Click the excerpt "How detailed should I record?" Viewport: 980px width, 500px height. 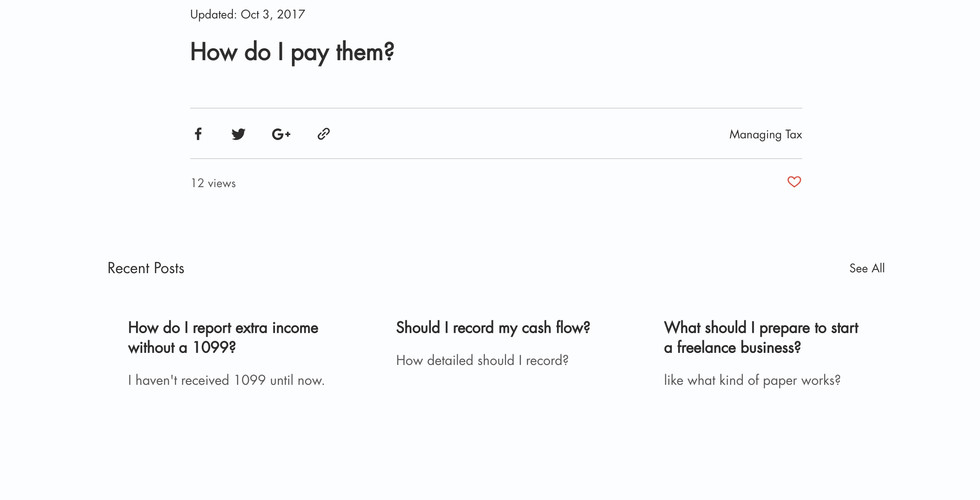482,360
